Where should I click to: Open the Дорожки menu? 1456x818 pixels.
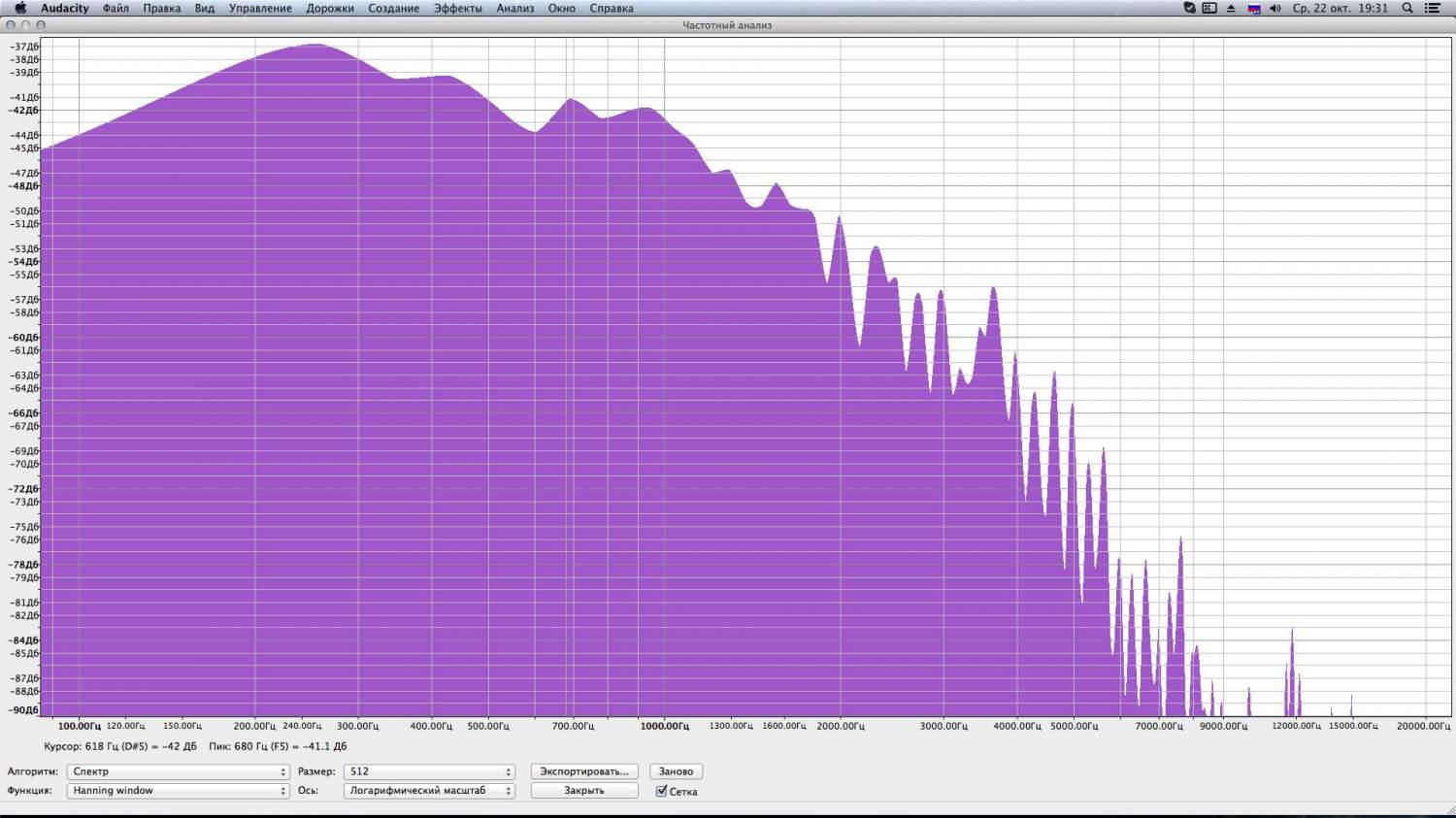tap(330, 8)
